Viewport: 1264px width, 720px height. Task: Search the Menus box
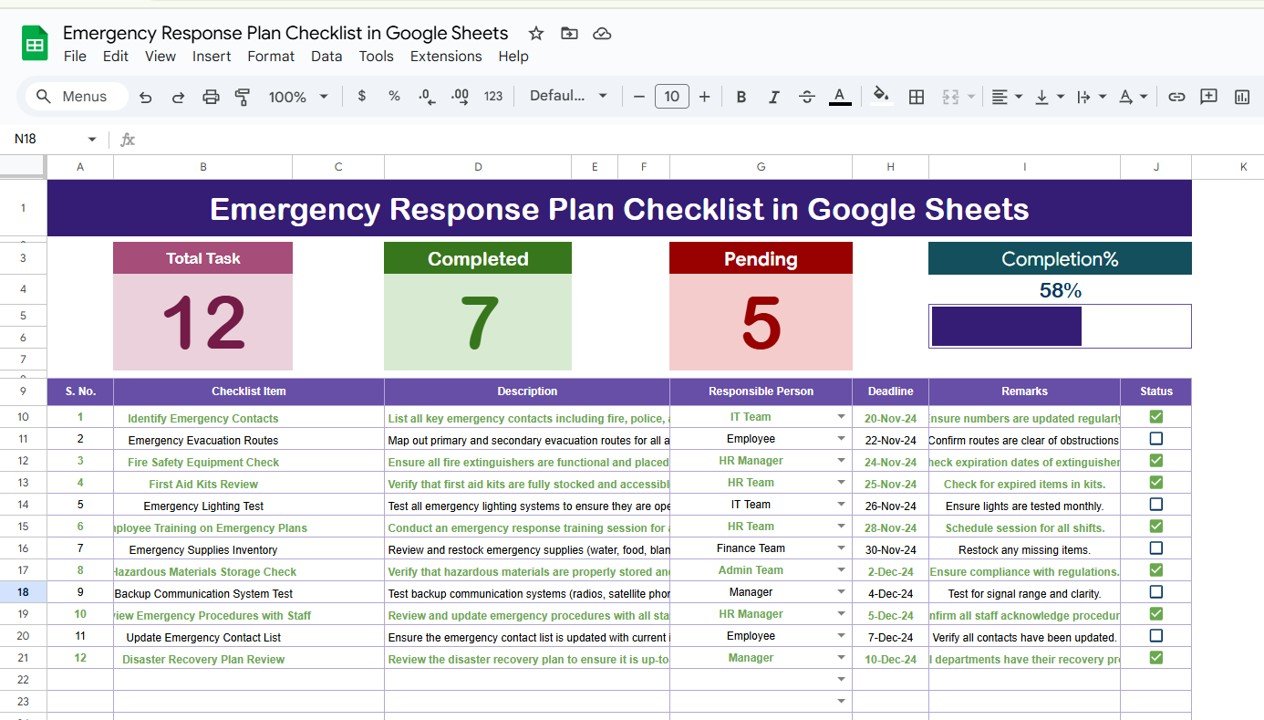click(x=78, y=96)
